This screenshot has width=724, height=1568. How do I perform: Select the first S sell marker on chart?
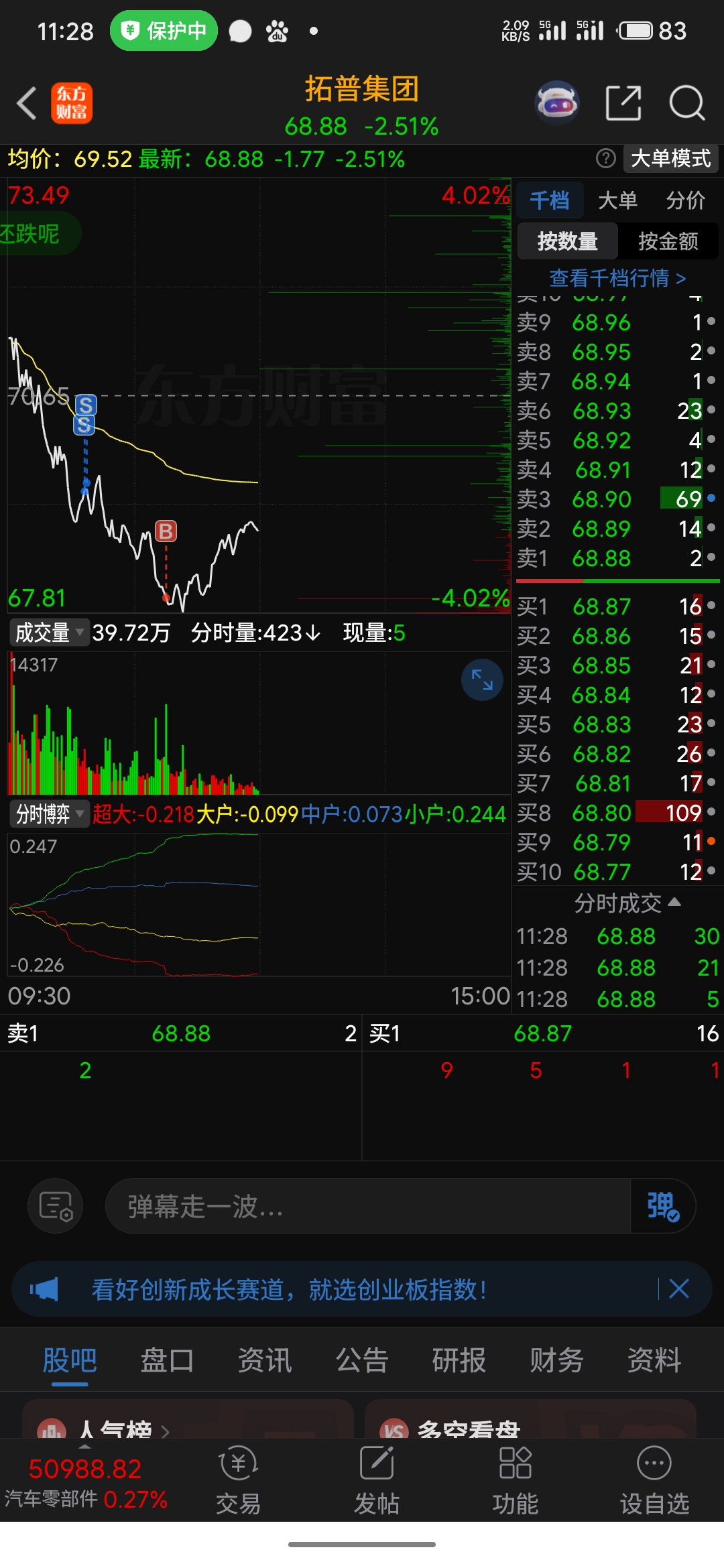pyautogui.click(x=86, y=405)
